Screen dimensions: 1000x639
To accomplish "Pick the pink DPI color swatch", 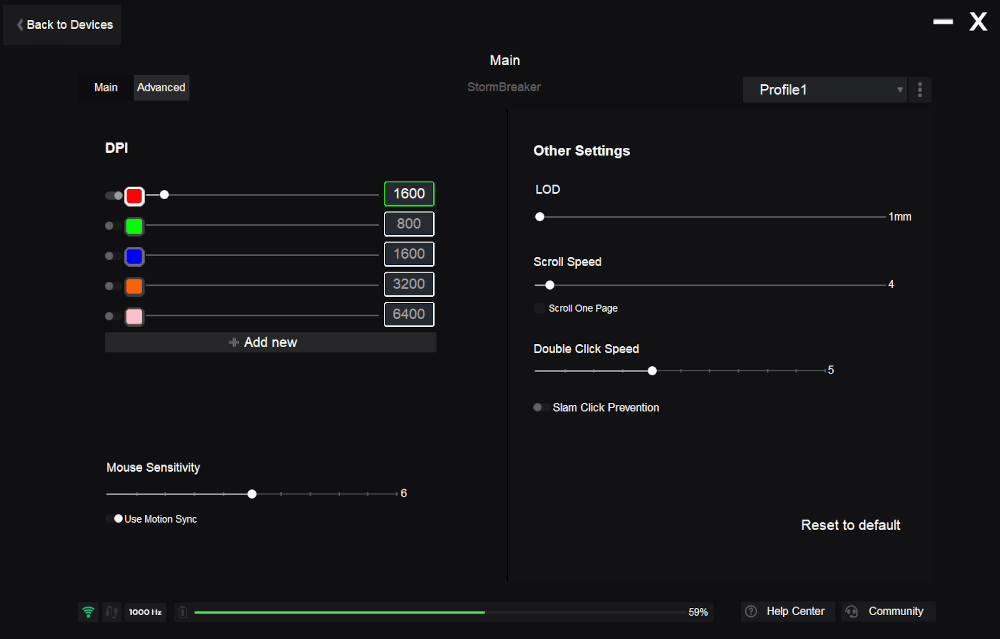I will (x=134, y=316).
